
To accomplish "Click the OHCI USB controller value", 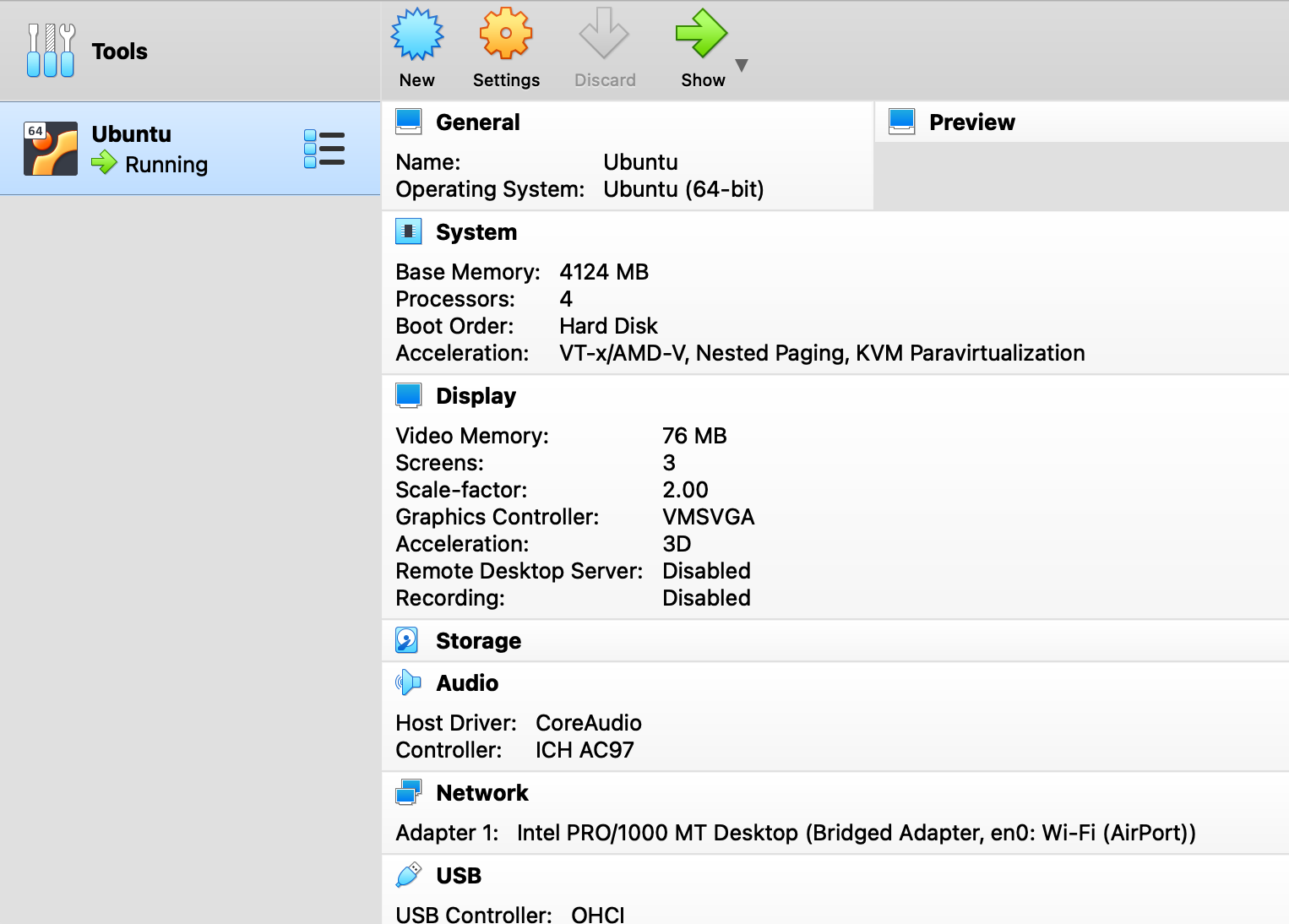I will pyautogui.click(x=598, y=915).
